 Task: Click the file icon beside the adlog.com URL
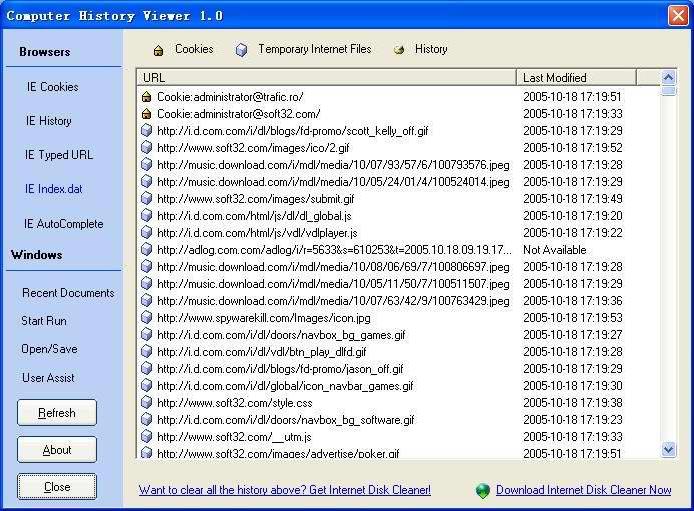tap(147, 250)
